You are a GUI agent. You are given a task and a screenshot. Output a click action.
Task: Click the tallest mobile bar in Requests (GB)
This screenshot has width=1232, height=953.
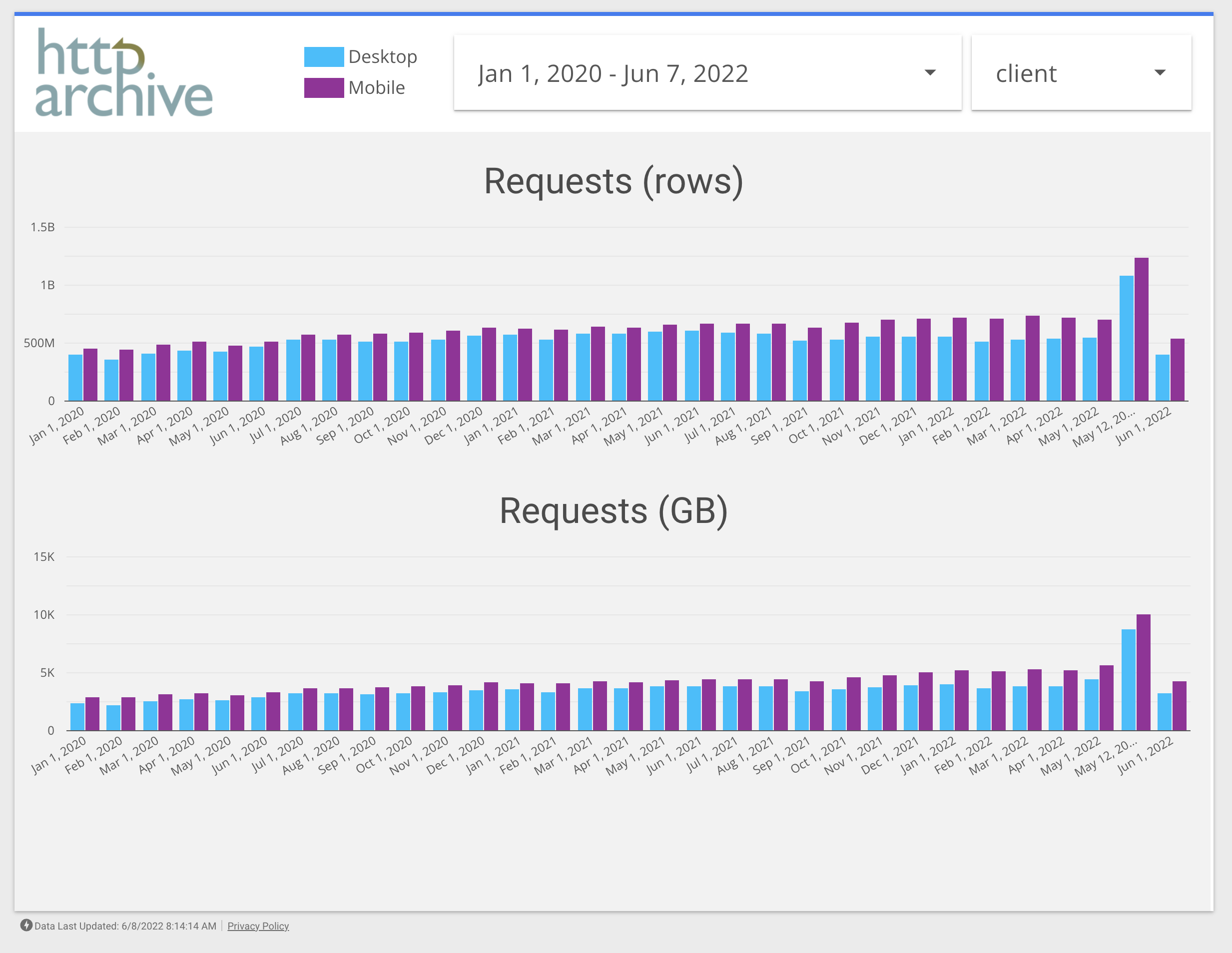coord(1143,672)
